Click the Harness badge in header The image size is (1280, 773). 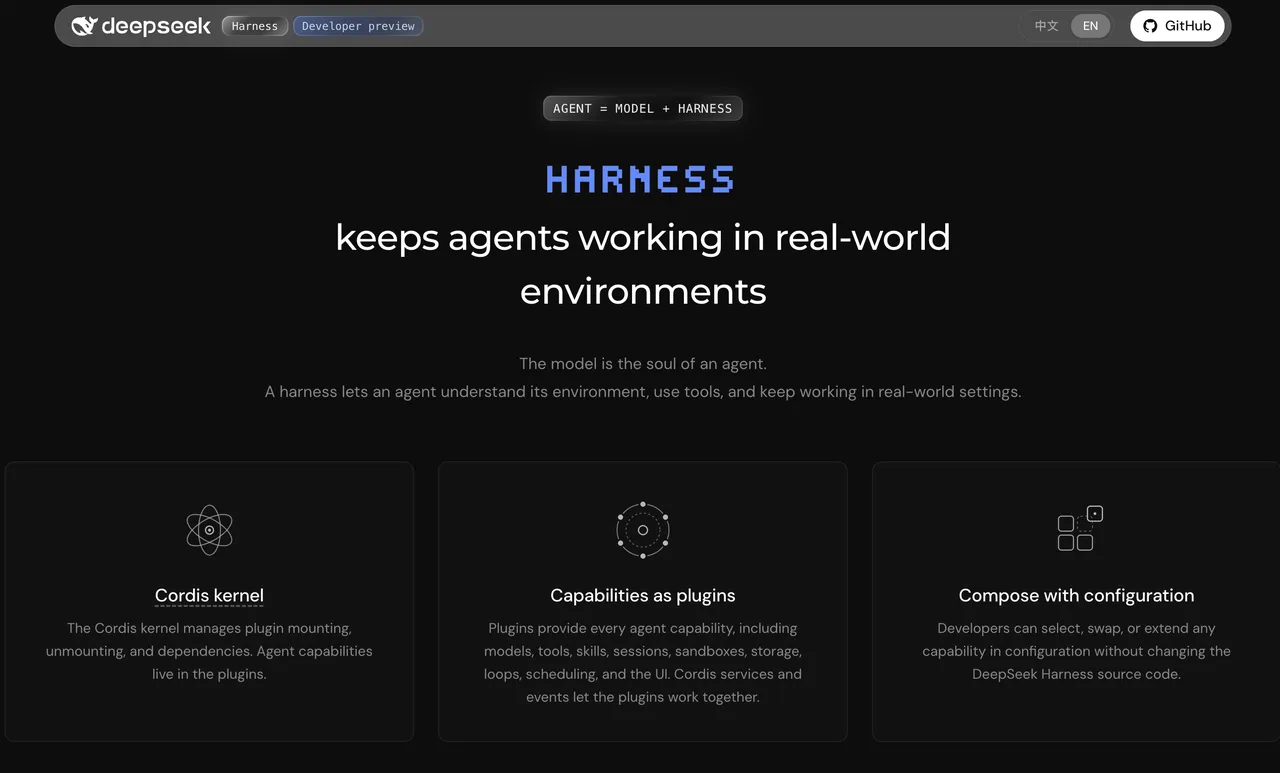pos(255,26)
